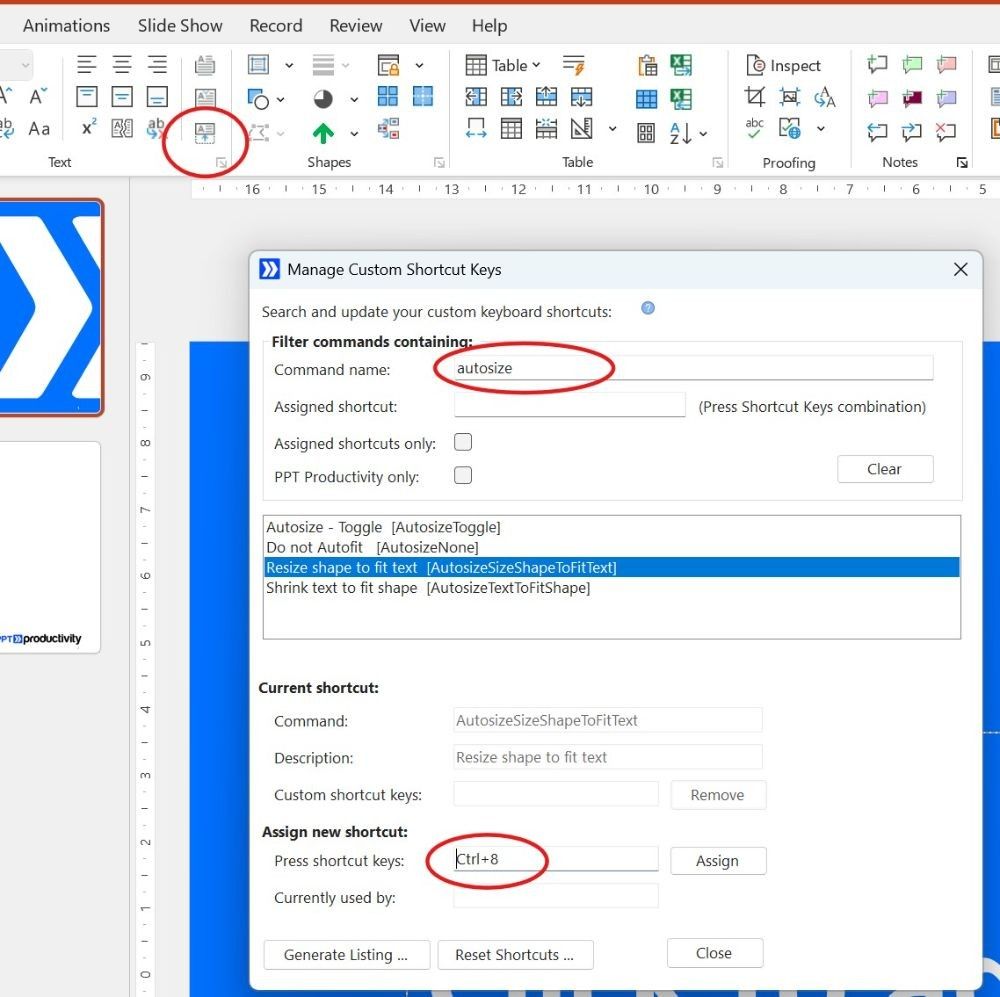
Task: Toggle 'PPT Productivity only' checkbox
Action: (463, 475)
